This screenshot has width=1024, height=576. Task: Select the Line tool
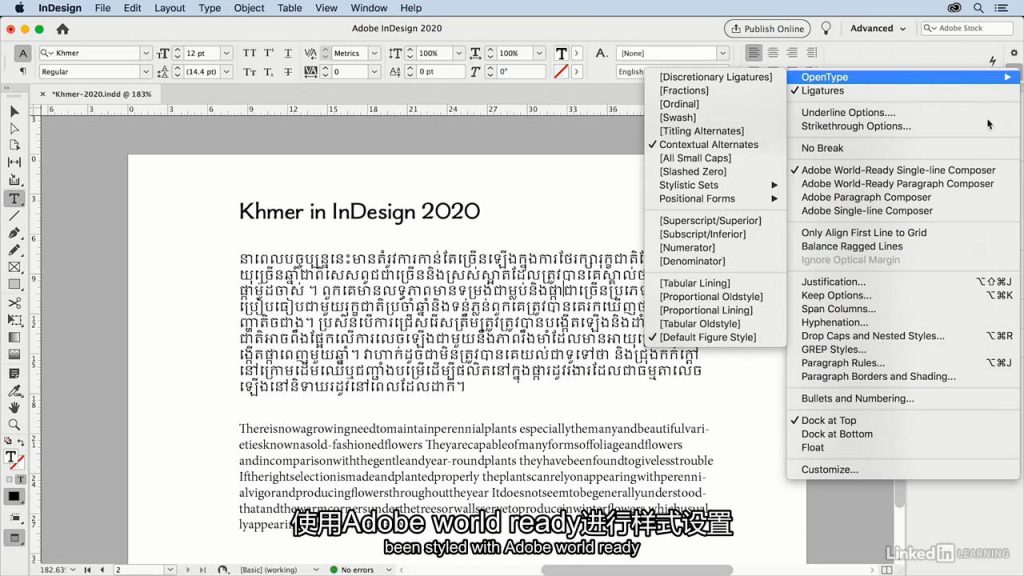pos(14,216)
